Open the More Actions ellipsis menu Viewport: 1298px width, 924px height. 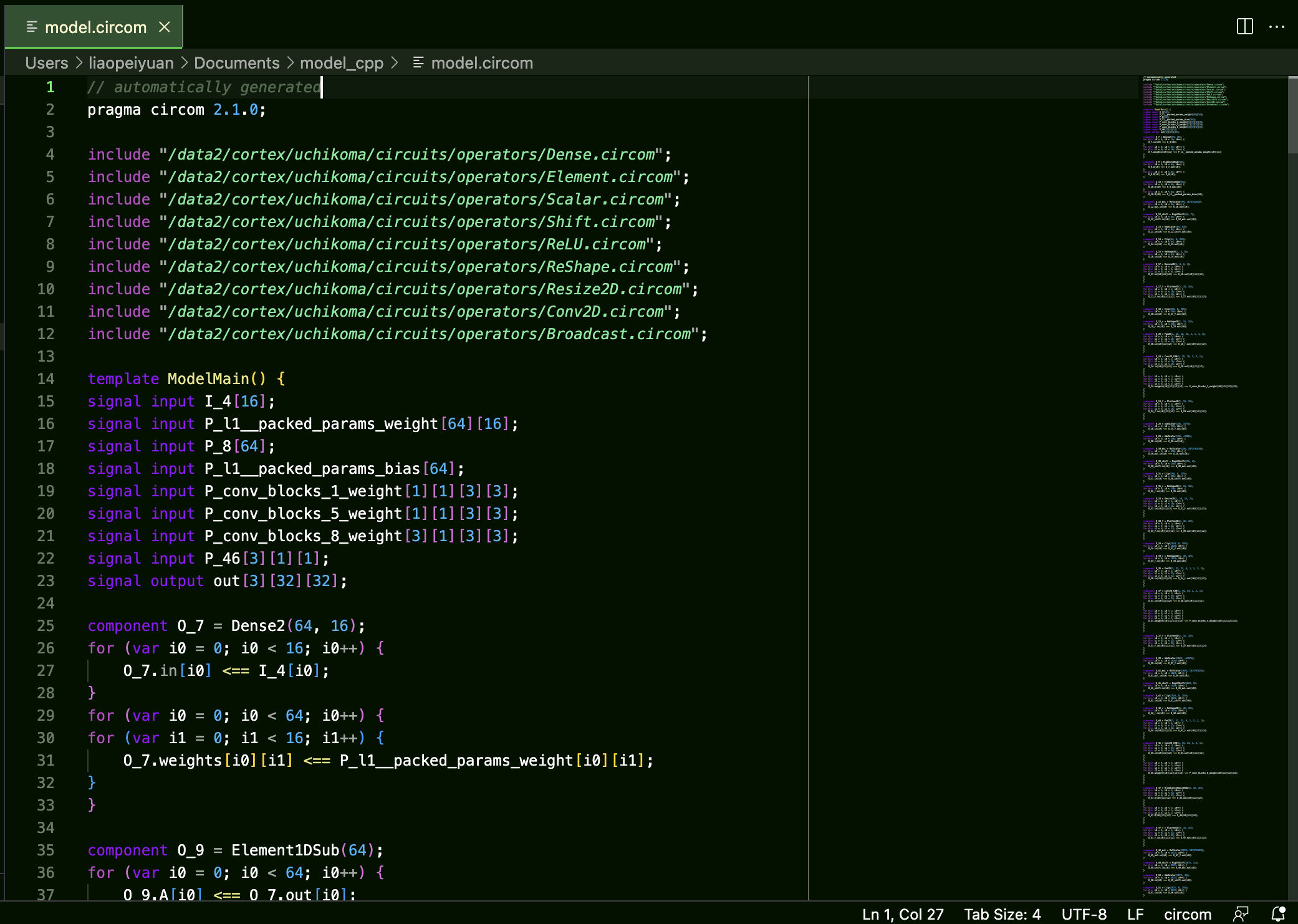1276,27
